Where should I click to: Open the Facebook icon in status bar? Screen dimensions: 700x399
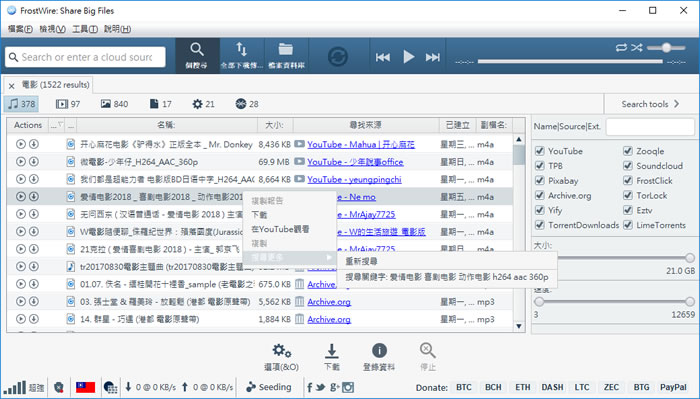[x=309, y=387]
